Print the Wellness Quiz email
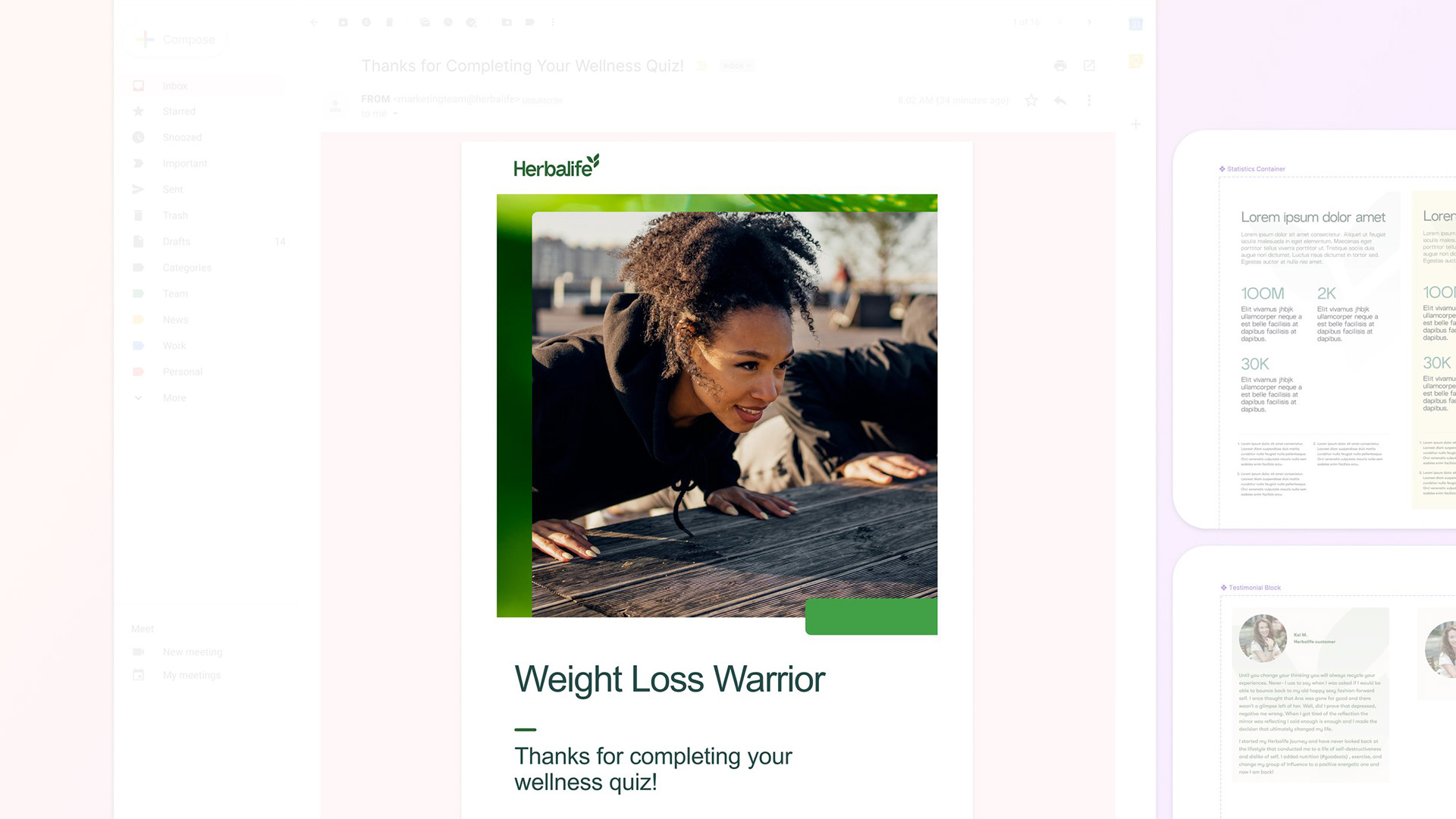The width and height of the screenshot is (1456, 819). click(1060, 66)
